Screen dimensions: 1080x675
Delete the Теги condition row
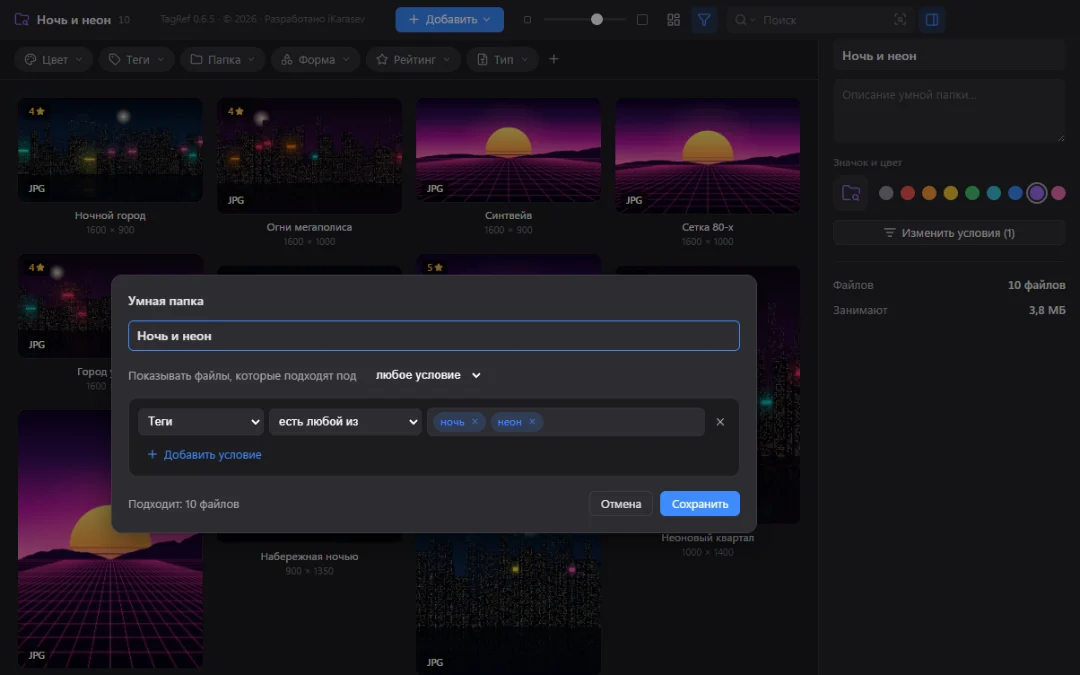coord(720,422)
